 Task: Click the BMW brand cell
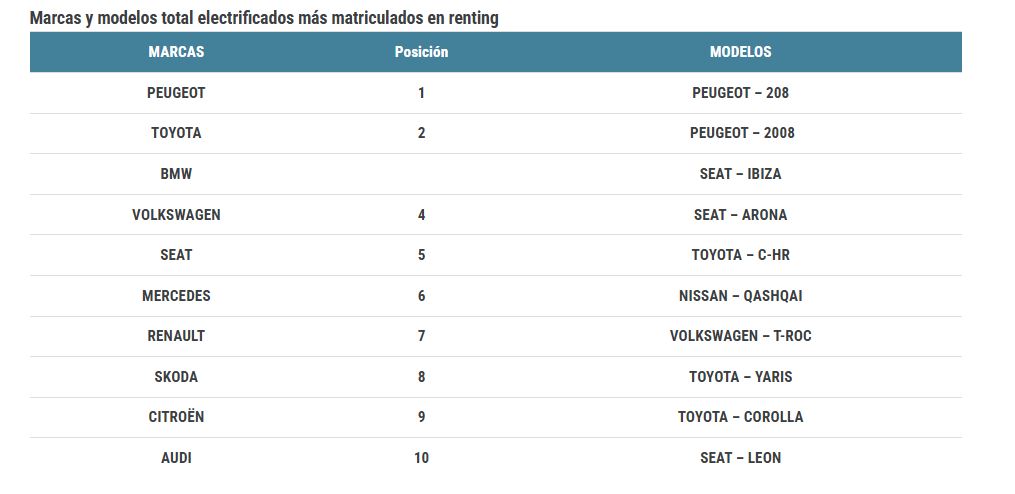176,174
